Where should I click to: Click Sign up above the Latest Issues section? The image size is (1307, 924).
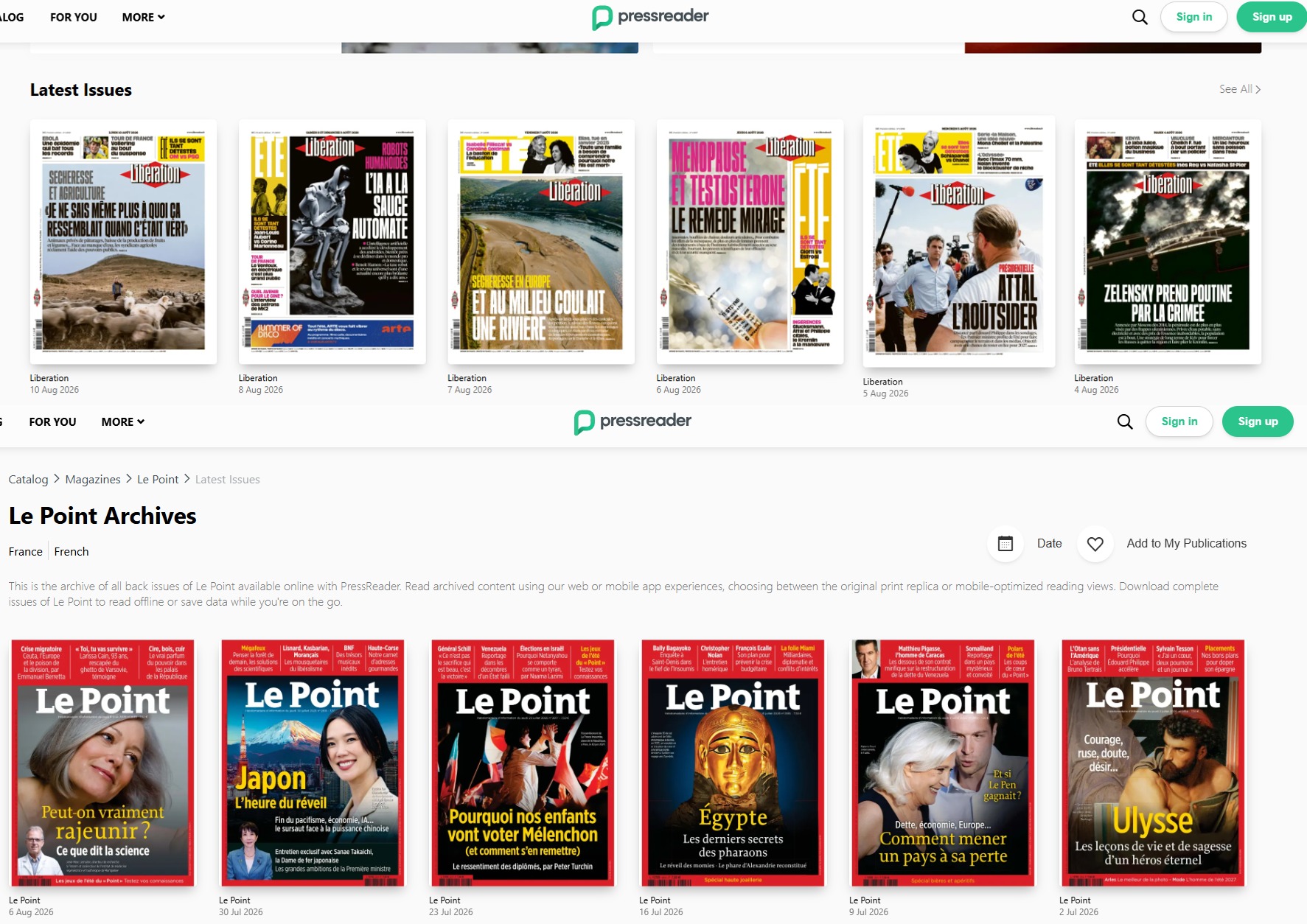1272,17
